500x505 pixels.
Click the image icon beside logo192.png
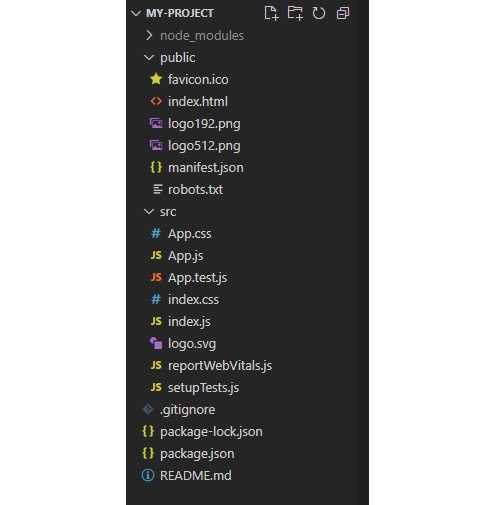[156, 123]
